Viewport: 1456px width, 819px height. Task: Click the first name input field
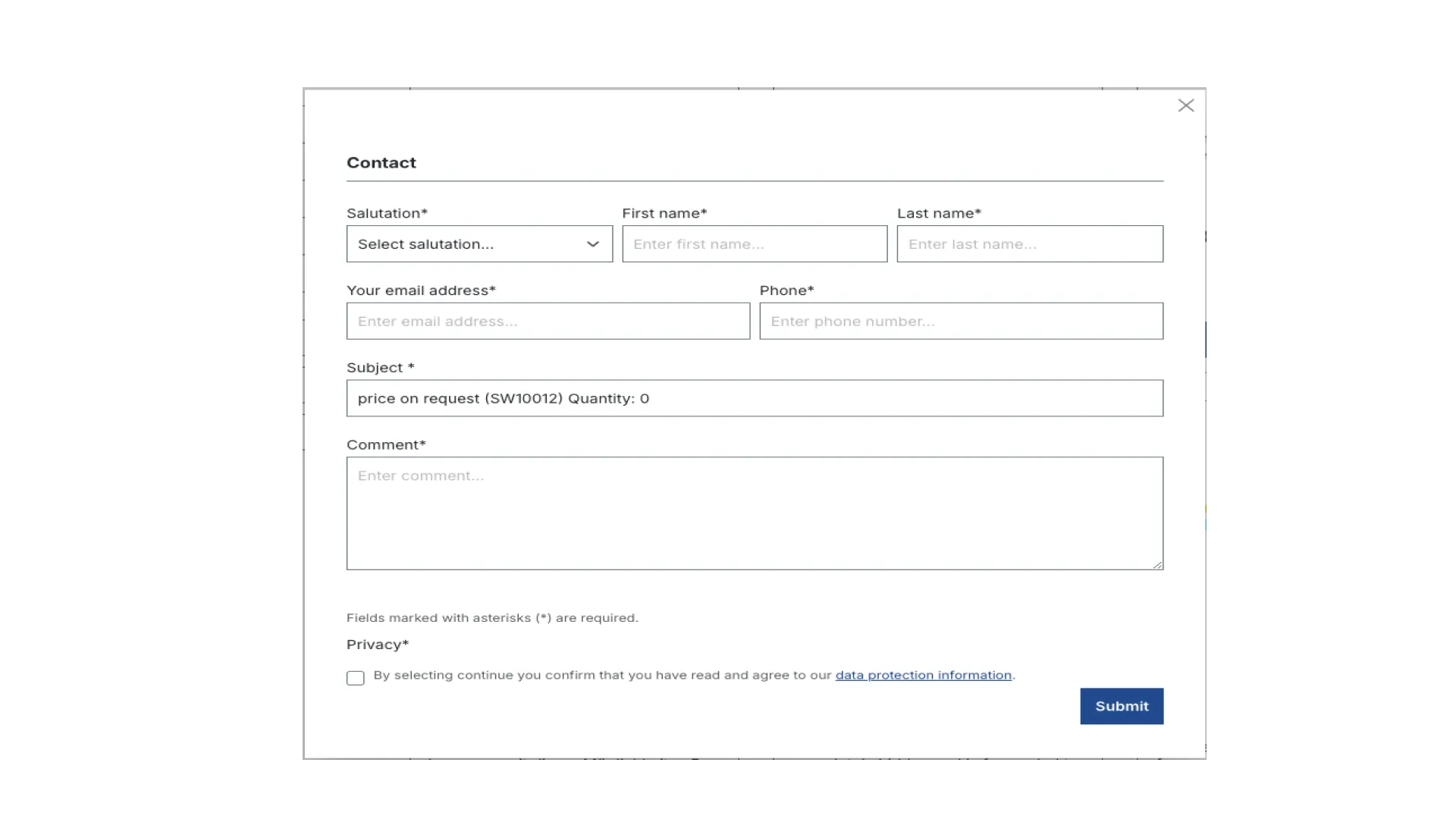pyautogui.click(x=754, y=243)
